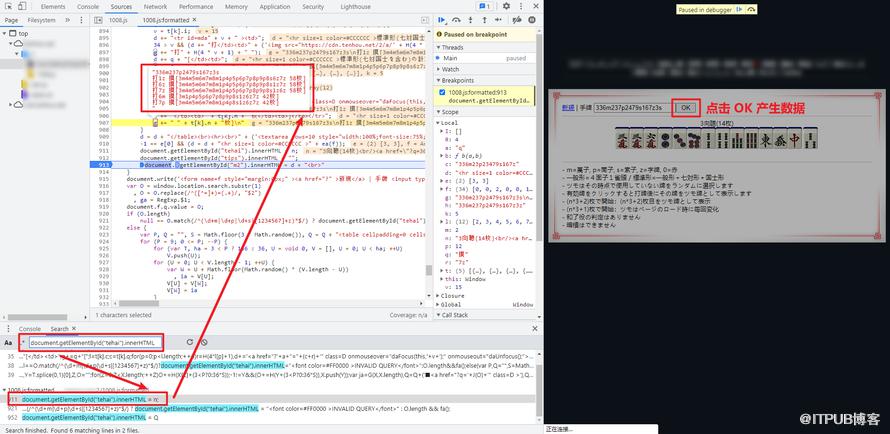The image size is (890, 434).
Task: Switch to the Elements tab
Action: [x=53, y=7]
